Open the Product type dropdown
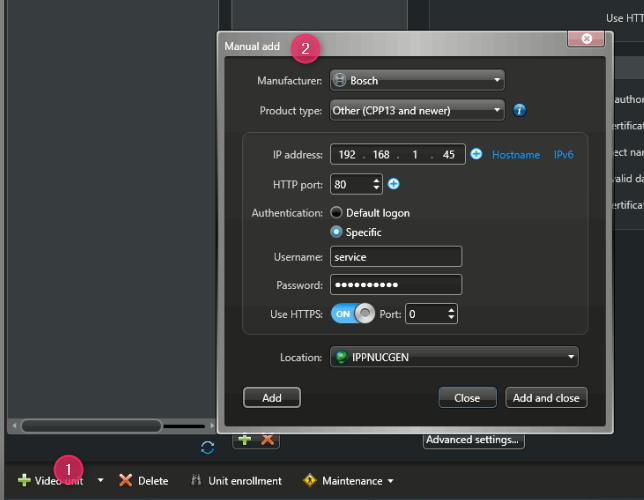644x500 pixels. tap(416, 110)
